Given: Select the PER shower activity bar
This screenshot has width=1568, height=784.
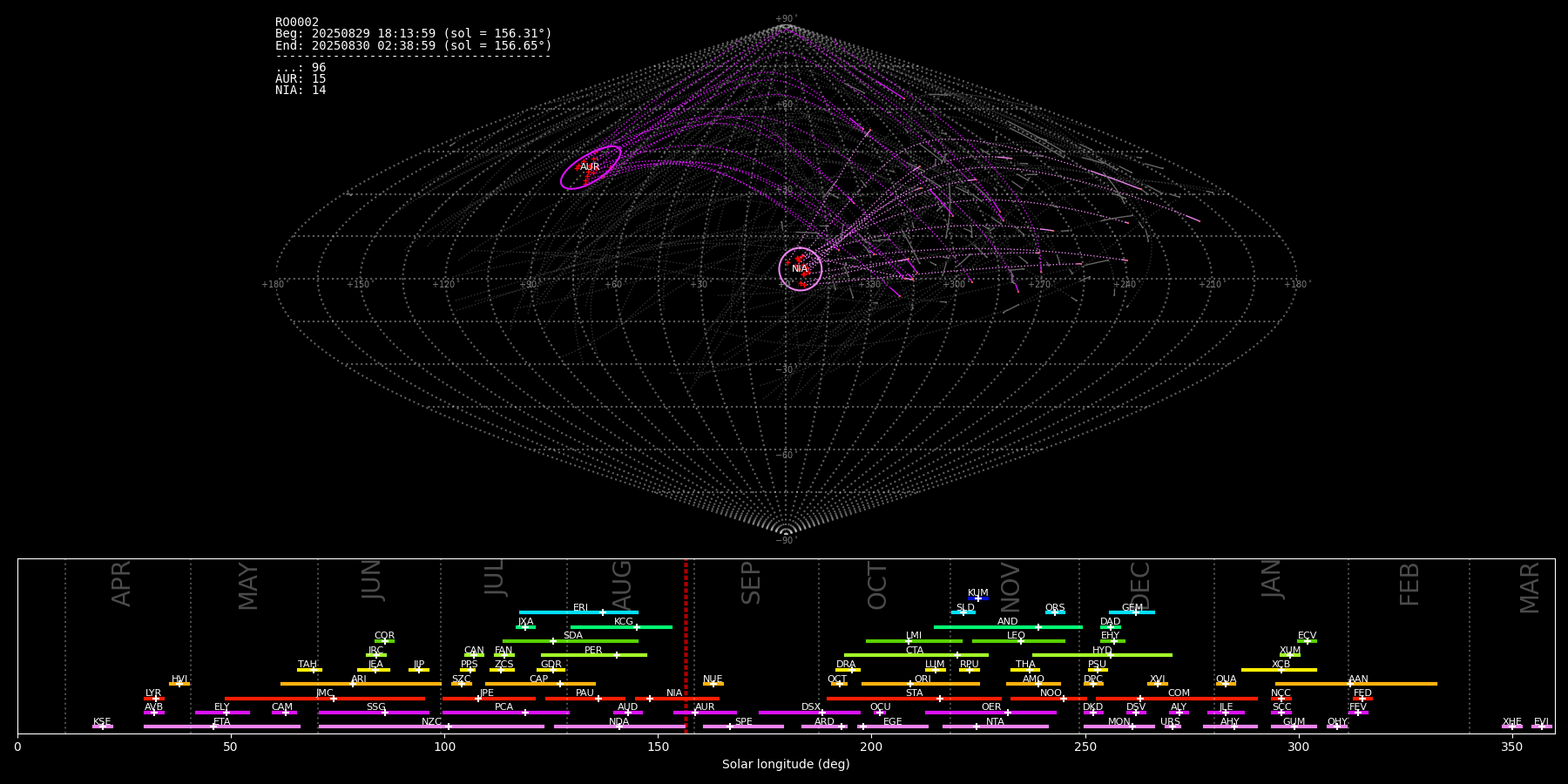Looking at the screenshot, I should coord(593,655).
